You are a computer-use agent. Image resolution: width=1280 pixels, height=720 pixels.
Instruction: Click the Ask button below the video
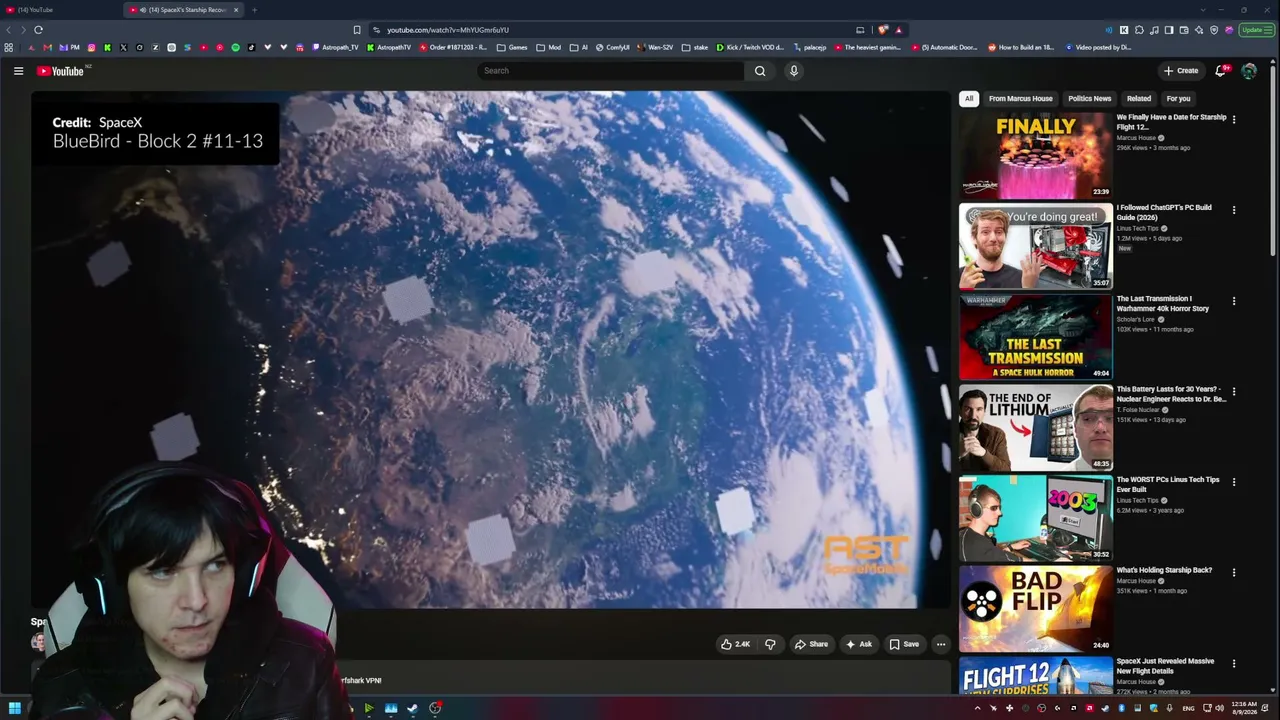859,644
